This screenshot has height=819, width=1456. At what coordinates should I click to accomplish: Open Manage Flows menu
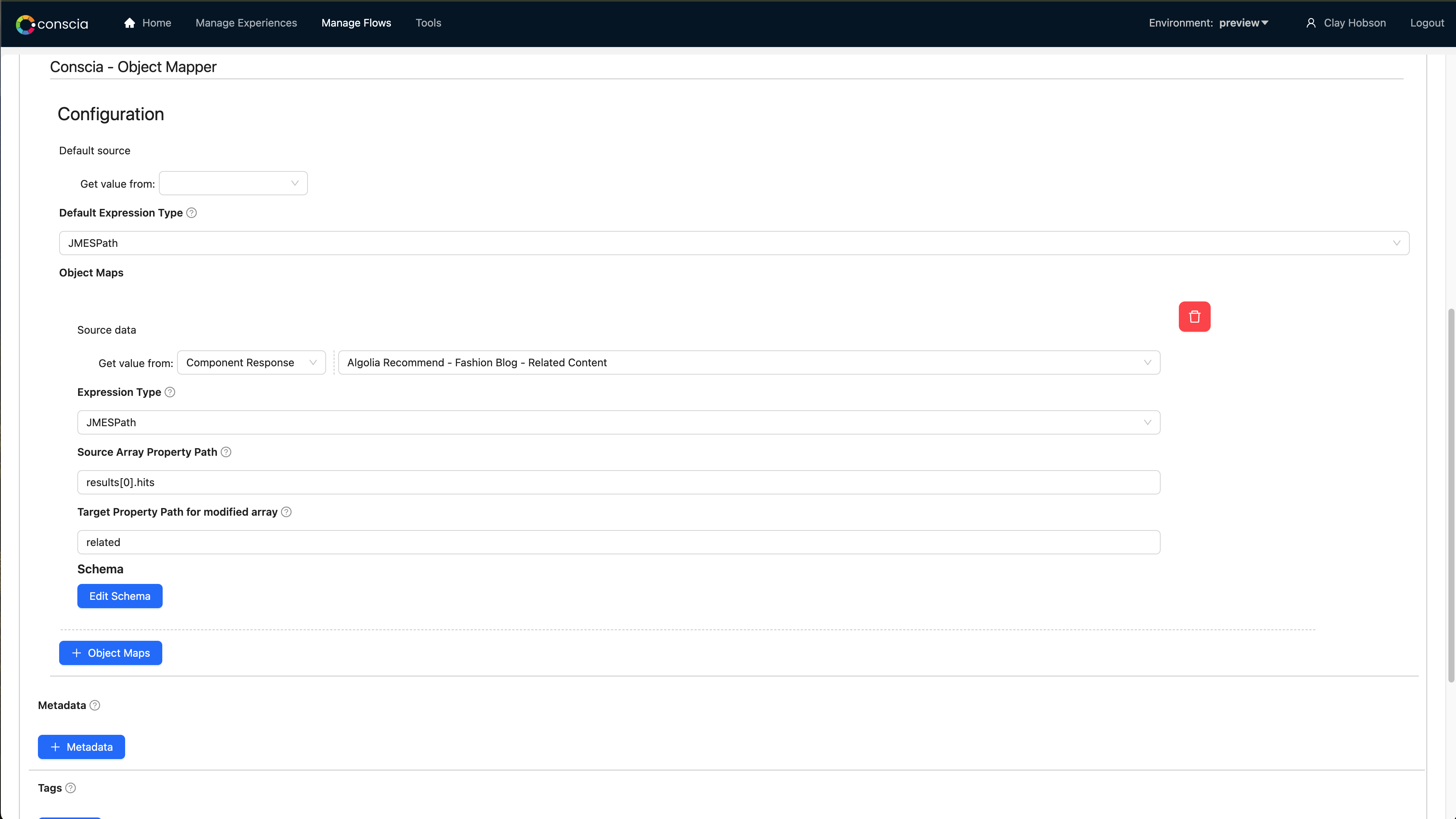[x=356, y=23]
